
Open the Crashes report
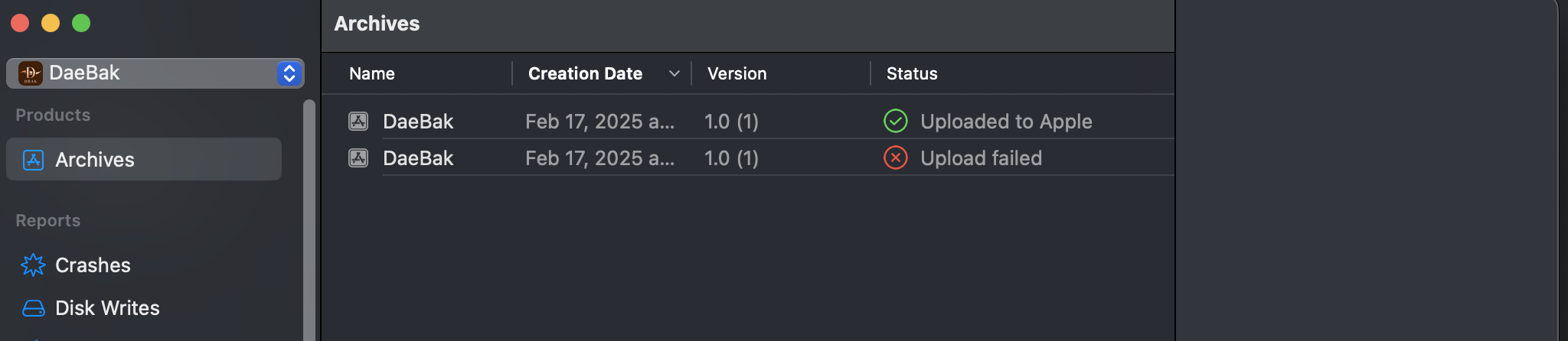coord(93,265)
